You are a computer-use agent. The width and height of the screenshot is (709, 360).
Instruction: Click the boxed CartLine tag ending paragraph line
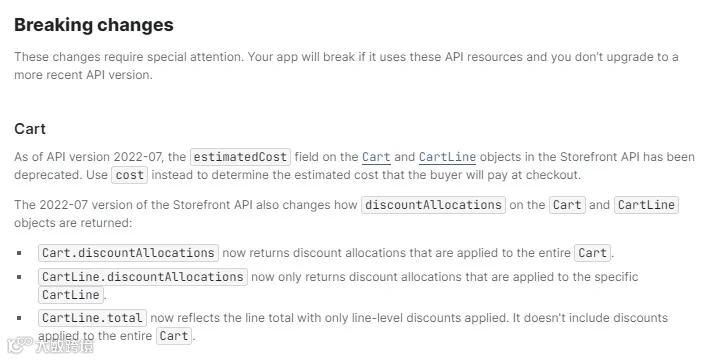[646, 205]
